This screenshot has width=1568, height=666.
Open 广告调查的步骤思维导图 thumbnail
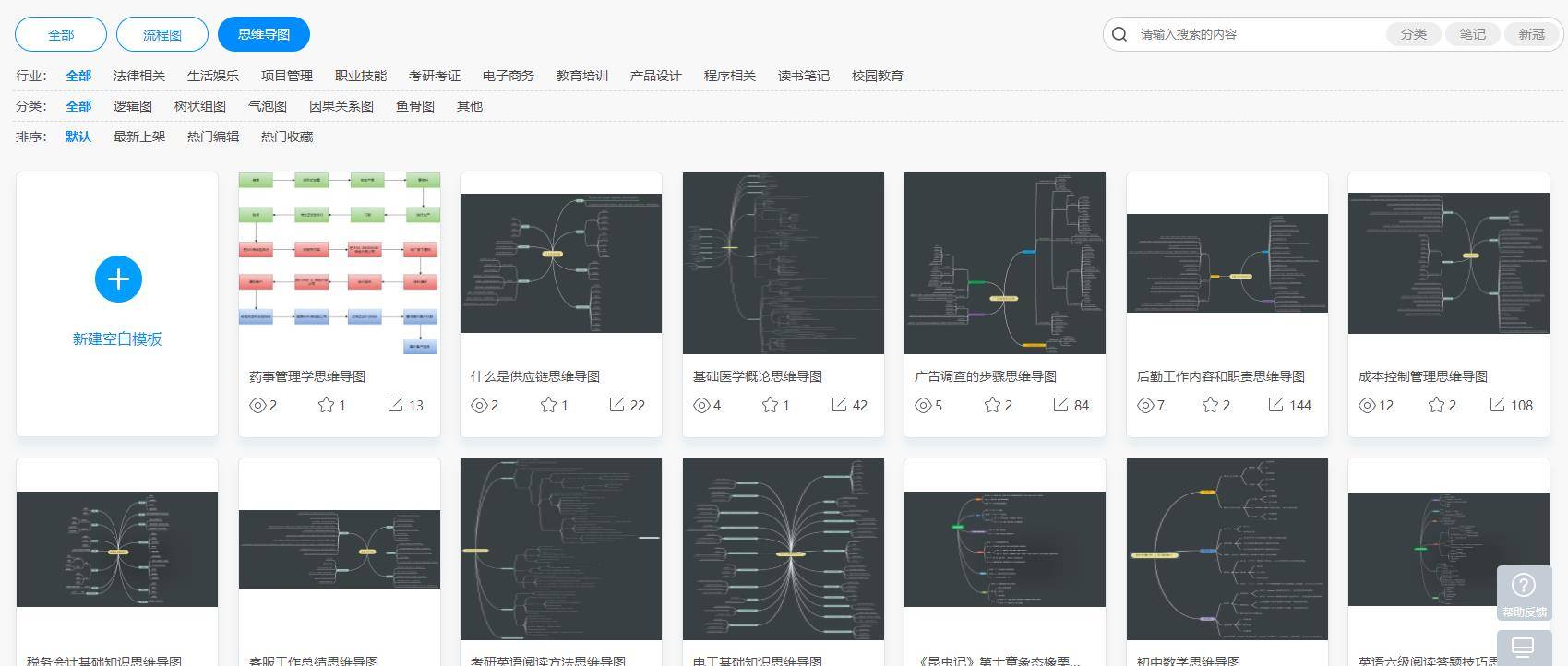click(x=1005, y=263)
